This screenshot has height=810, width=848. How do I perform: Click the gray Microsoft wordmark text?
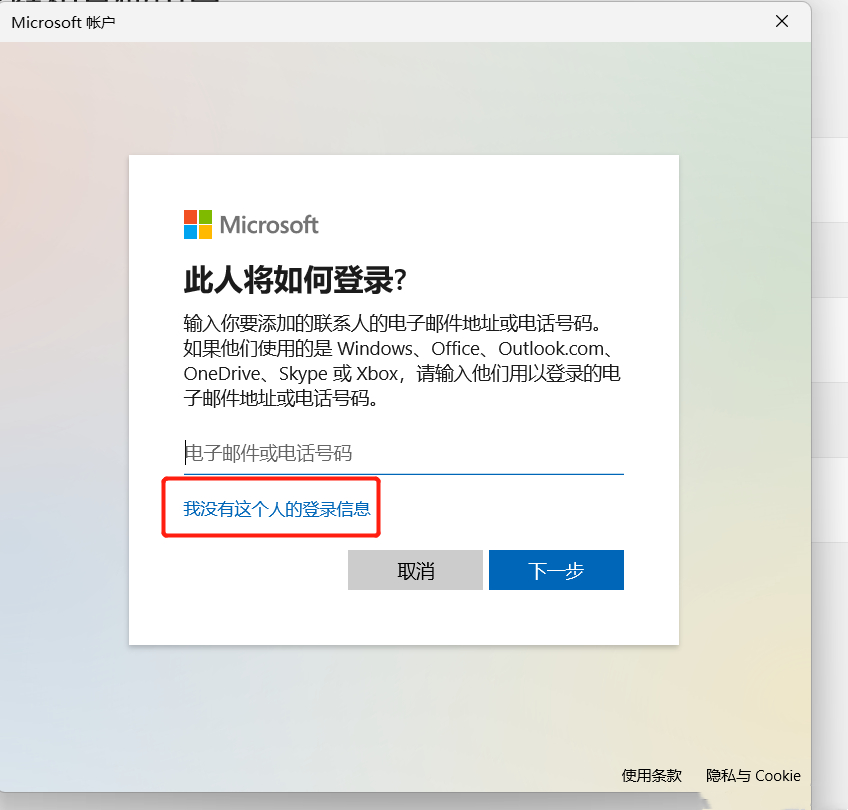[x=269, y=225]
